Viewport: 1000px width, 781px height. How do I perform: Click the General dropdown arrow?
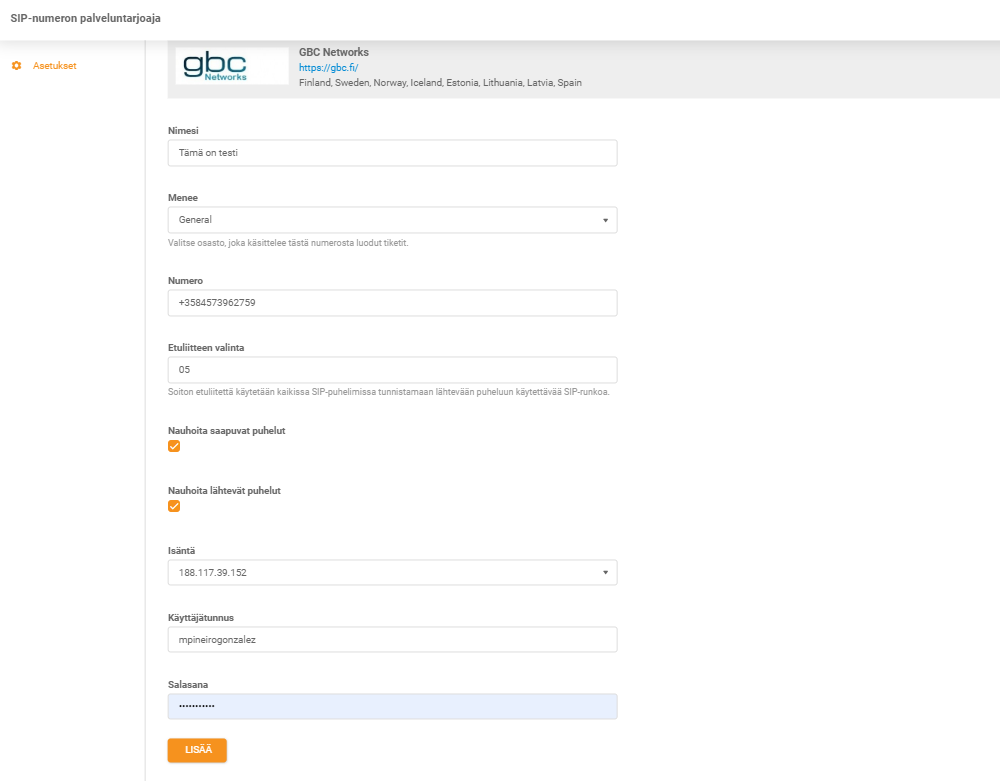click(607, 219)
